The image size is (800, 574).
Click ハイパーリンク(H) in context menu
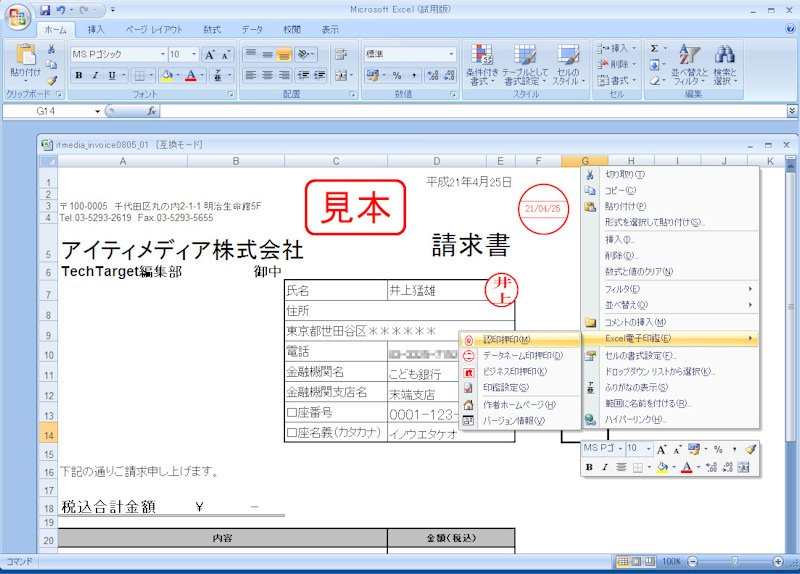pos(670,419)
